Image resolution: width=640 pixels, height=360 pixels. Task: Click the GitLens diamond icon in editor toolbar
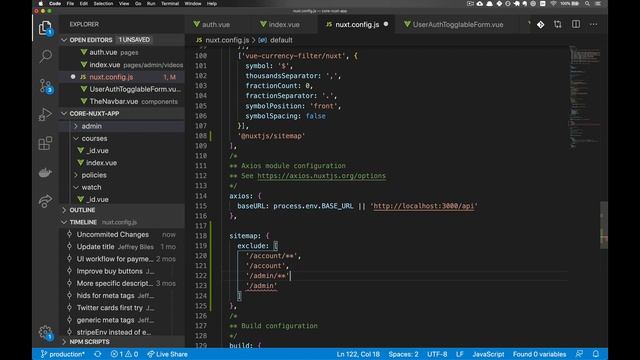[540, 24]
